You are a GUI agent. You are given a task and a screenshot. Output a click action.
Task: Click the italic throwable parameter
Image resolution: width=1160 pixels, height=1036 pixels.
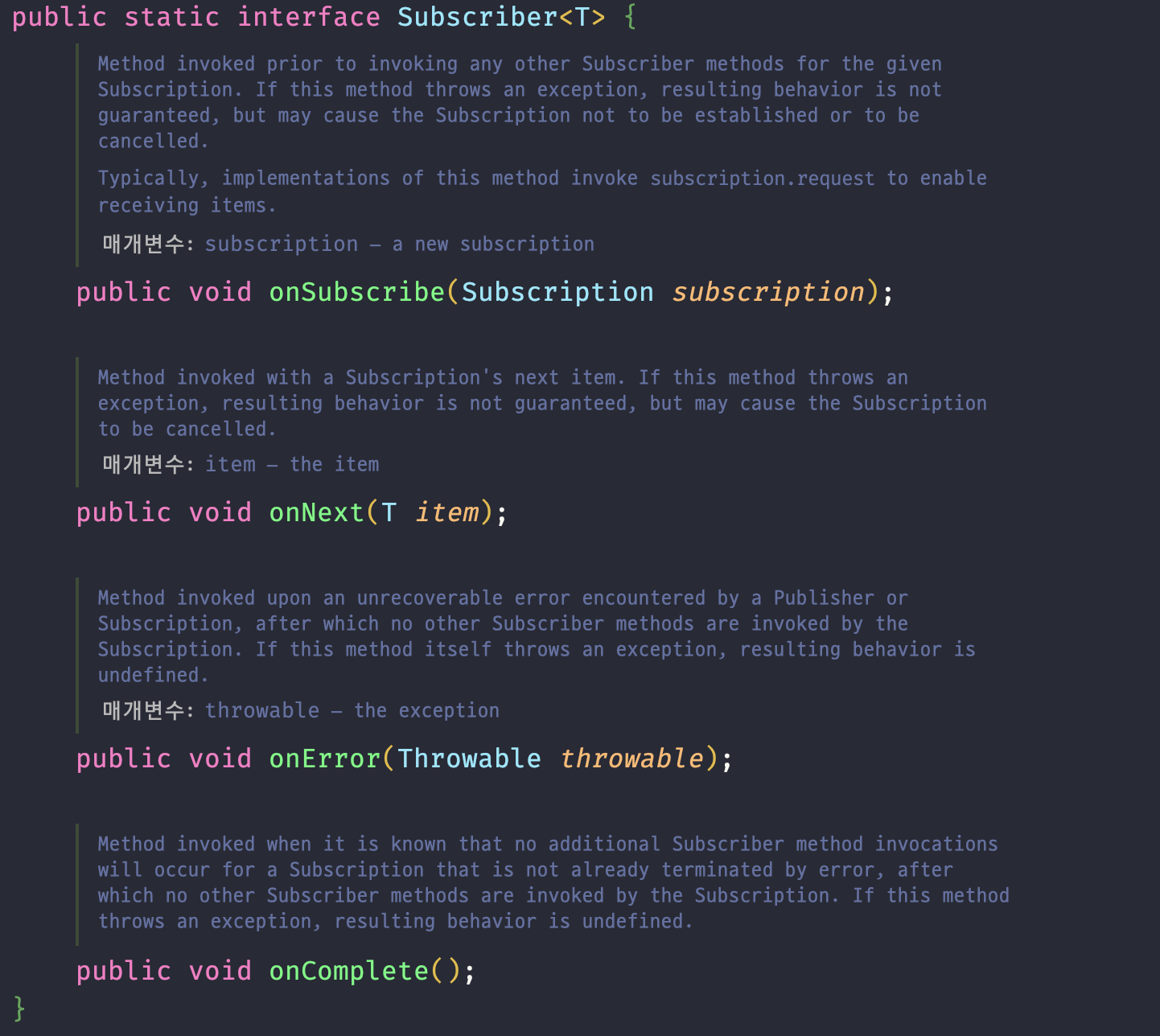point(631,758)
